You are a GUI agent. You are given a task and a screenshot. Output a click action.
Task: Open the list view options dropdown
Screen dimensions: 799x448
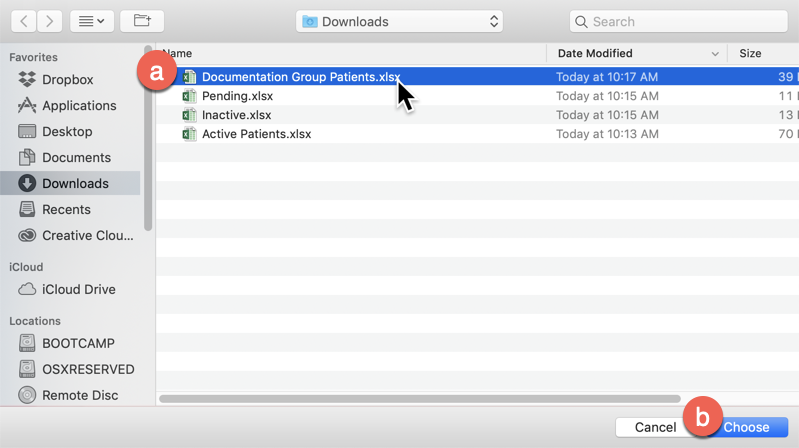click(92, 21)
